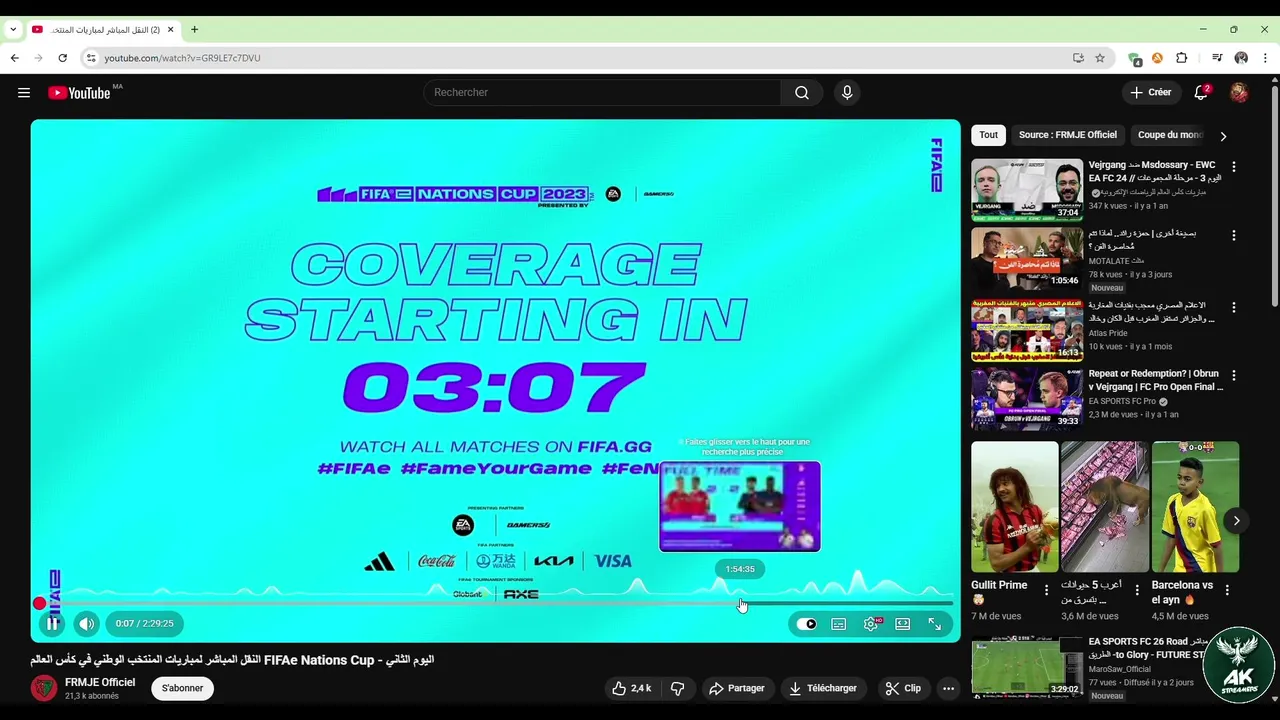Open the Barcelona vs el ayn short
This screenshot has width=1280, height=720.
click(1195, 507)
